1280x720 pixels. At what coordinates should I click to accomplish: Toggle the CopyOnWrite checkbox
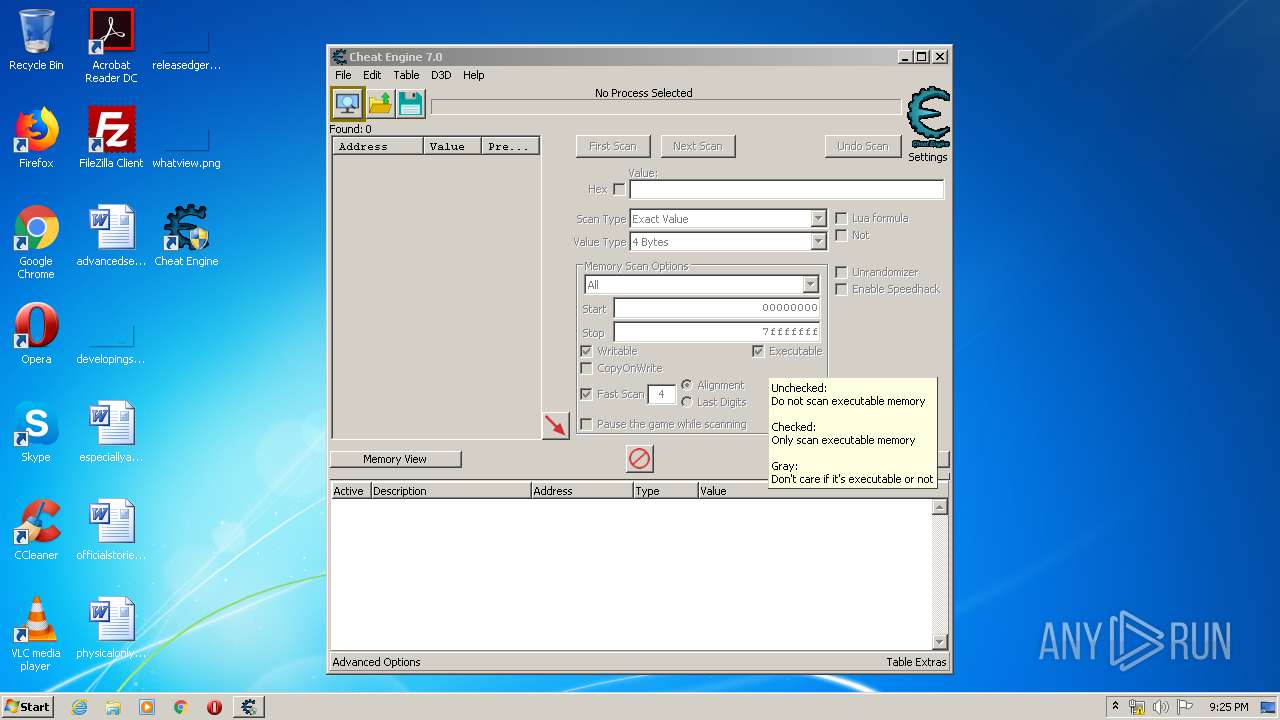pos(586,368)
